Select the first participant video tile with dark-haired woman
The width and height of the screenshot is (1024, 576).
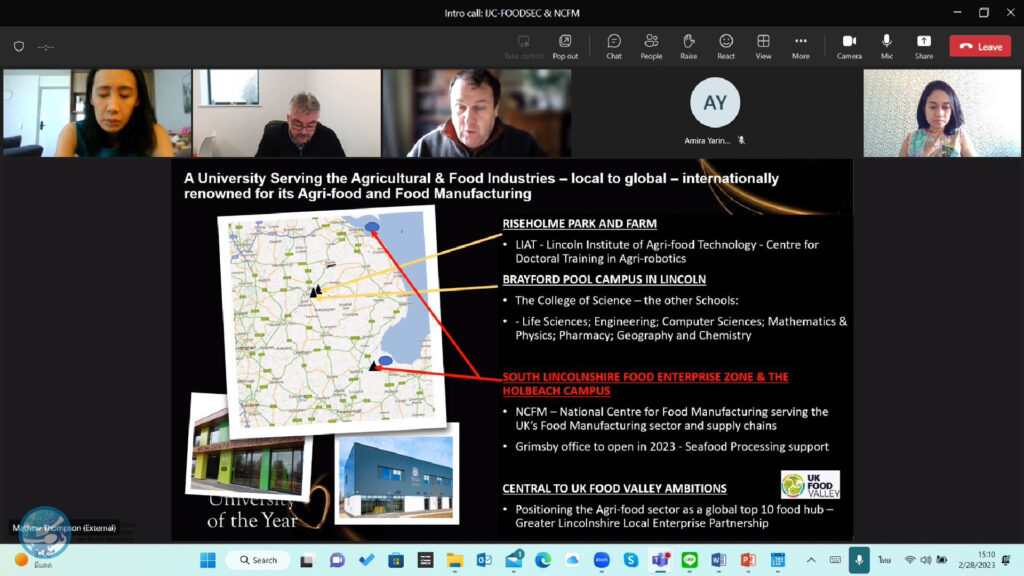click(x=97, y=113)
